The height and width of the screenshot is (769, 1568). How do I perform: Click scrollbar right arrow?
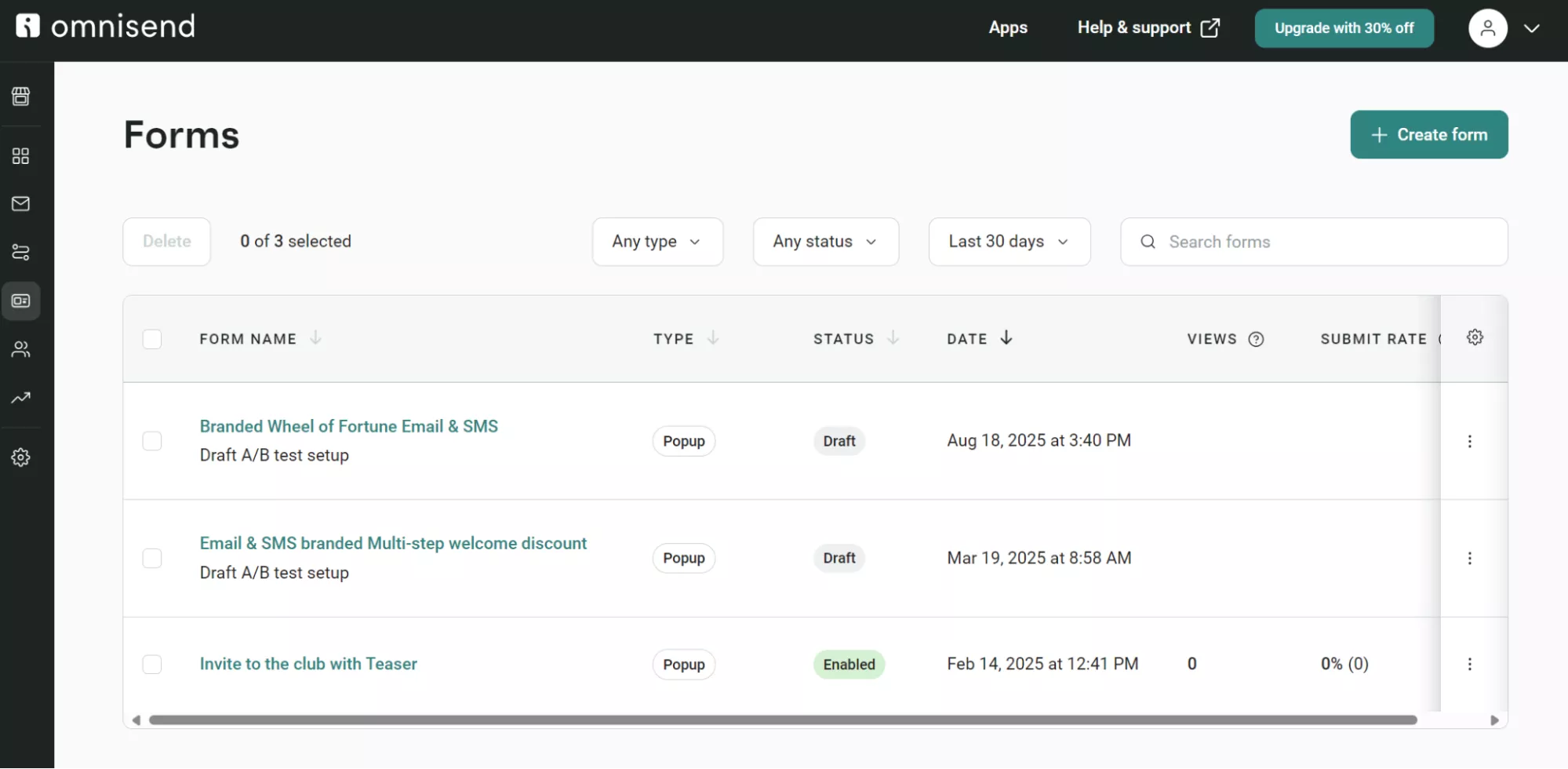pyautogui.click(x=1494, y=720)
